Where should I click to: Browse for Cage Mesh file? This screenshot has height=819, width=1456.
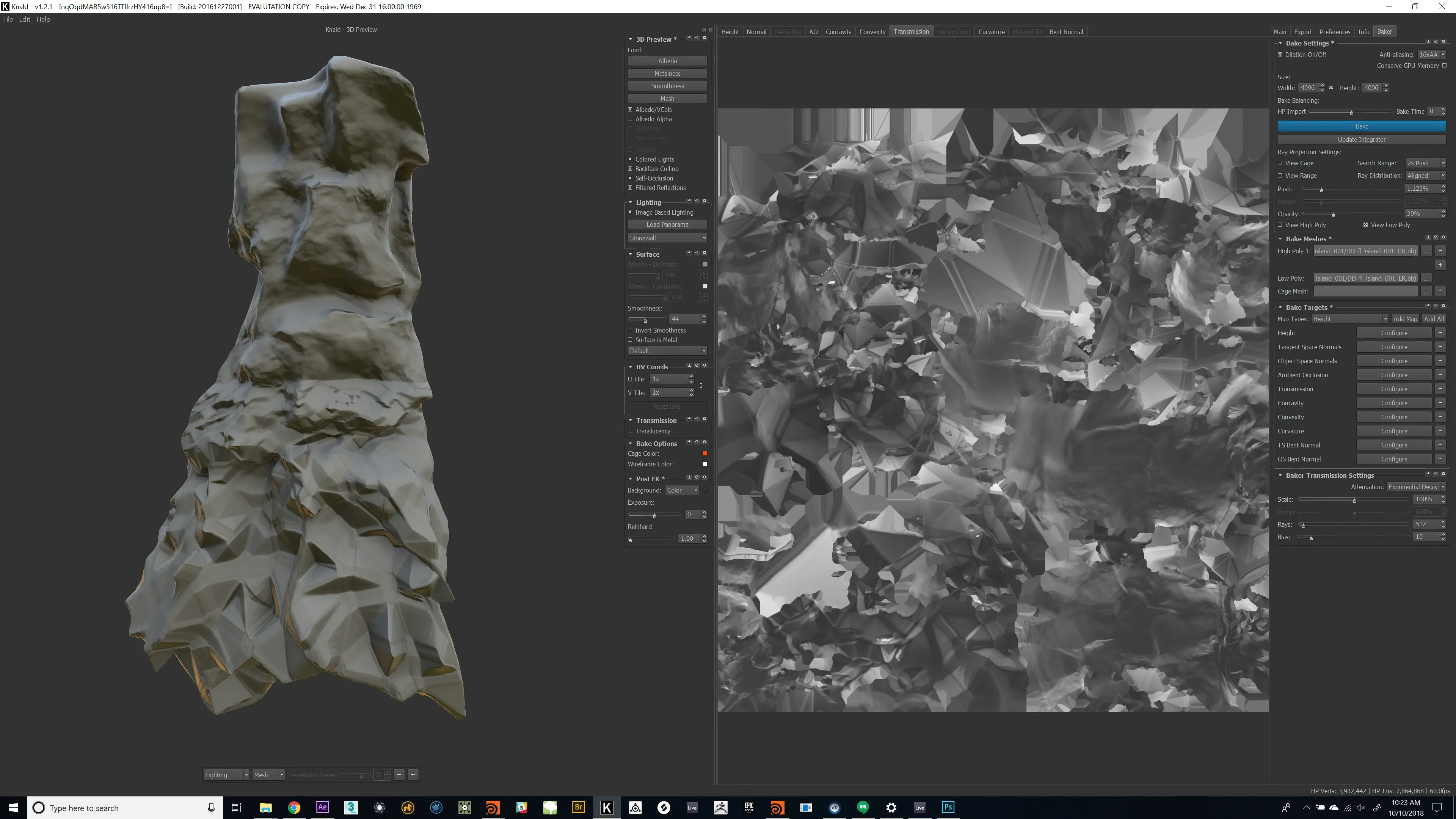coord(1426,291)
